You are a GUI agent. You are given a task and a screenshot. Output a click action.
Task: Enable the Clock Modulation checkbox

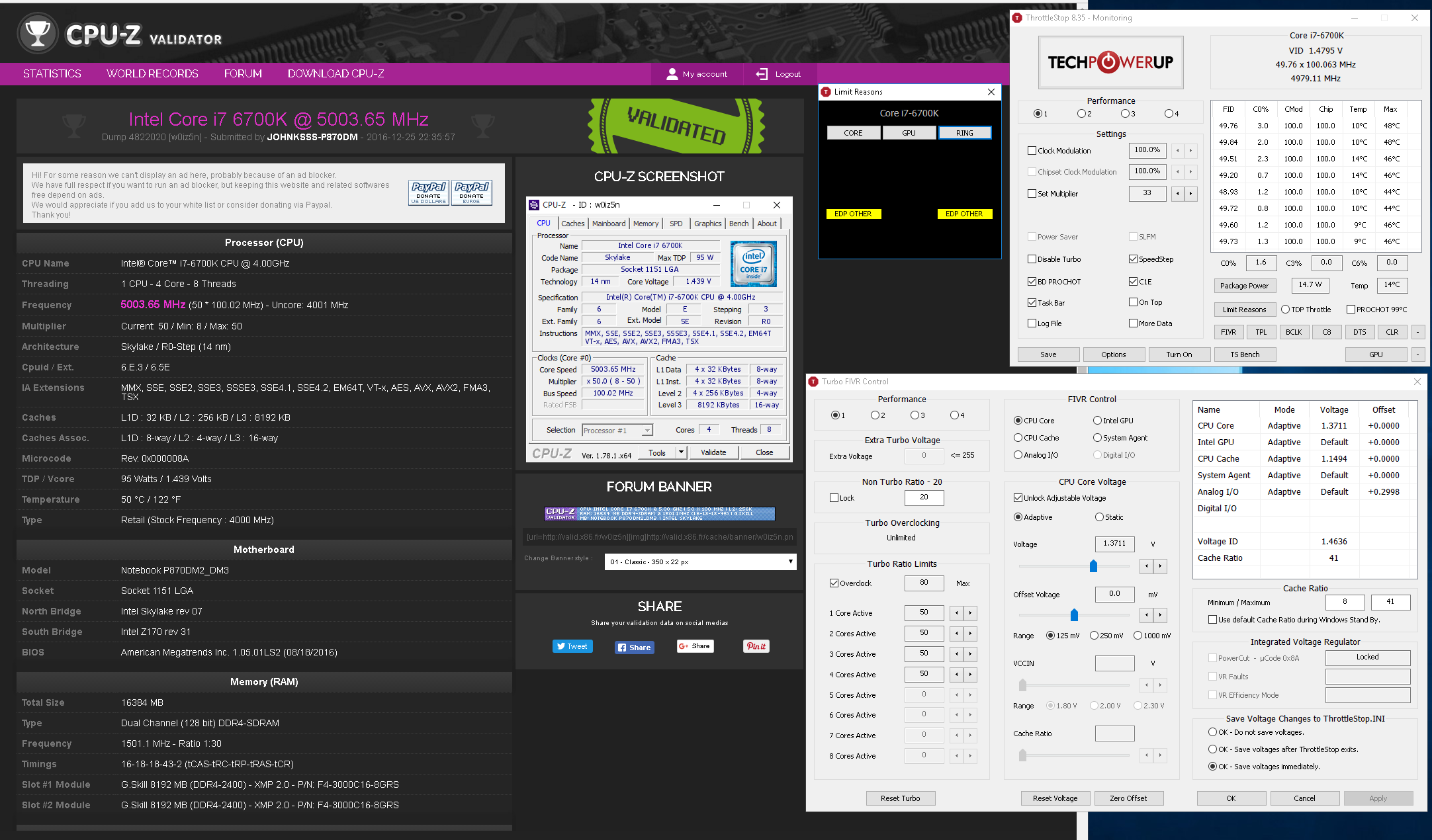(1032, 151)
